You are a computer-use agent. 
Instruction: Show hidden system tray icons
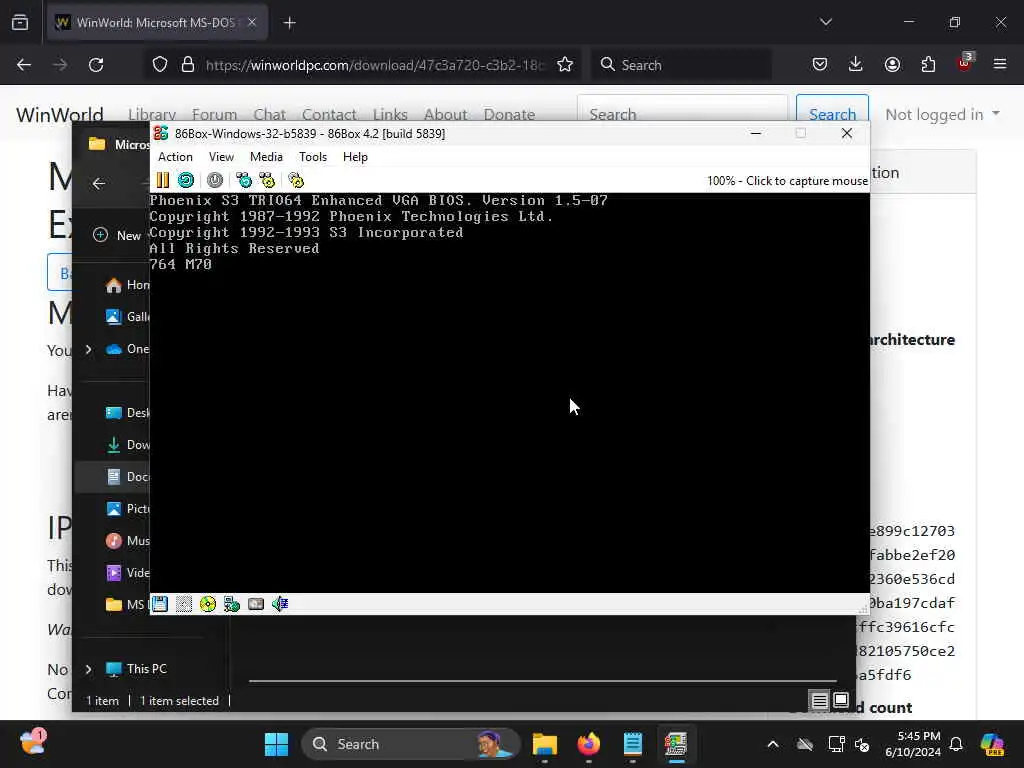[x=773, y=744]
